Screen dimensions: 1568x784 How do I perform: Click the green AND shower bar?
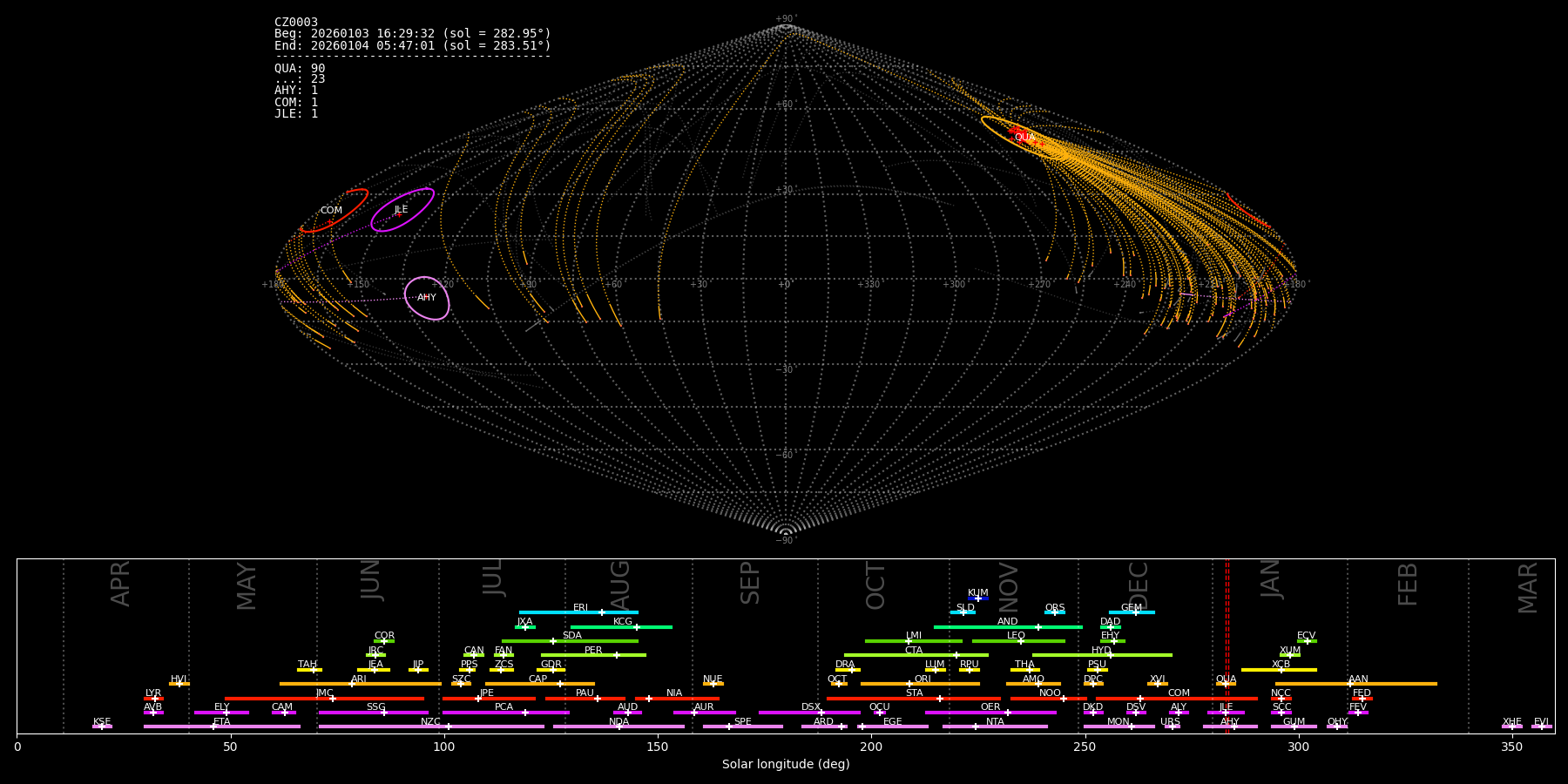(x=1008, y=627)
